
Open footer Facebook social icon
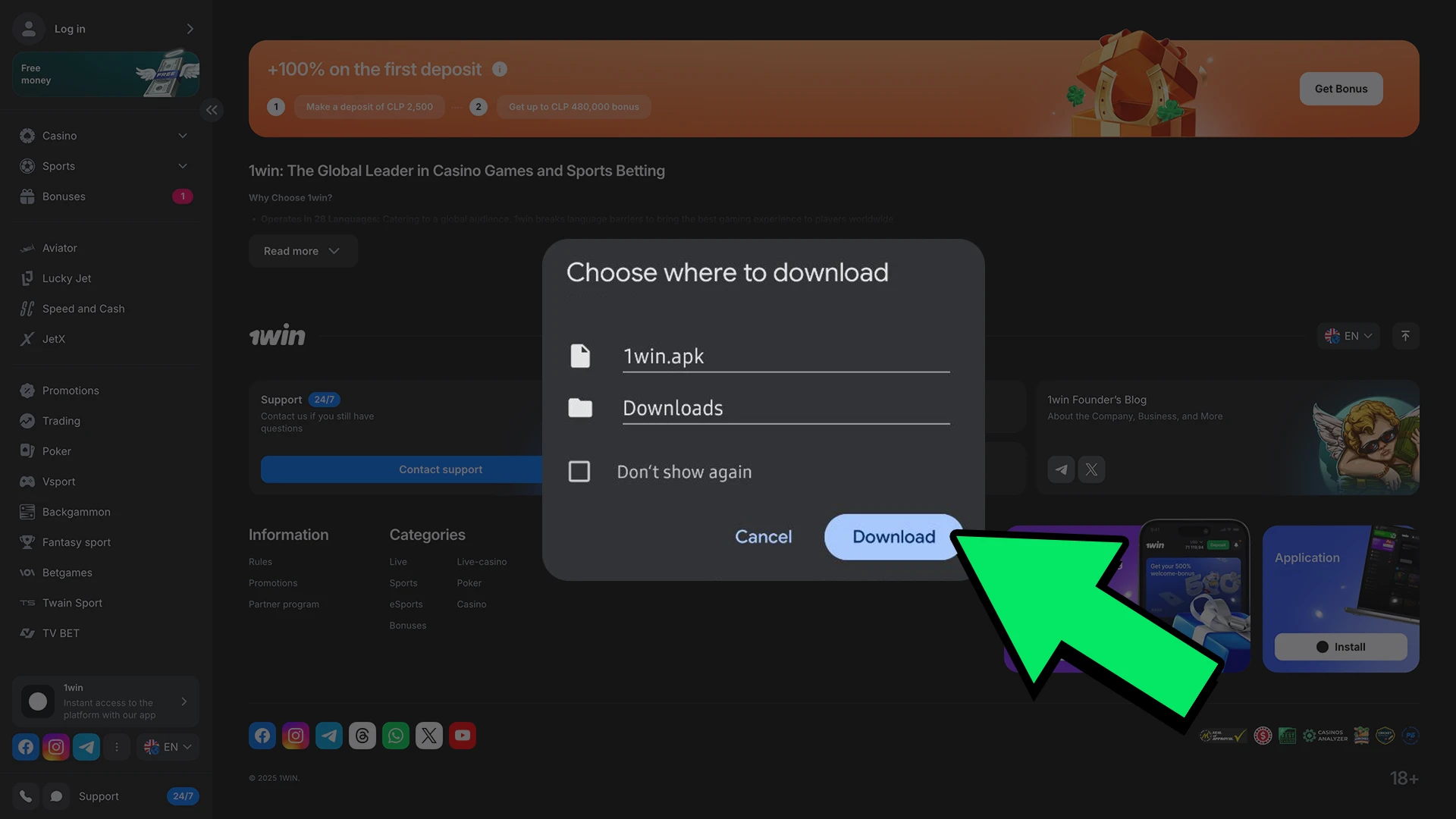[262, 736]
